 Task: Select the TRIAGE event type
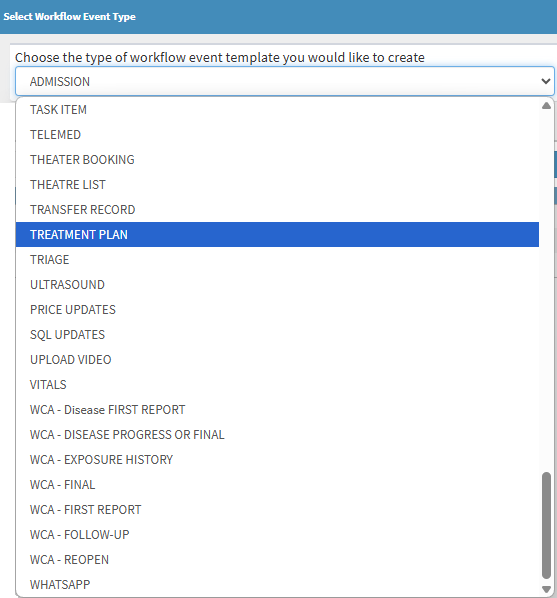277,260
